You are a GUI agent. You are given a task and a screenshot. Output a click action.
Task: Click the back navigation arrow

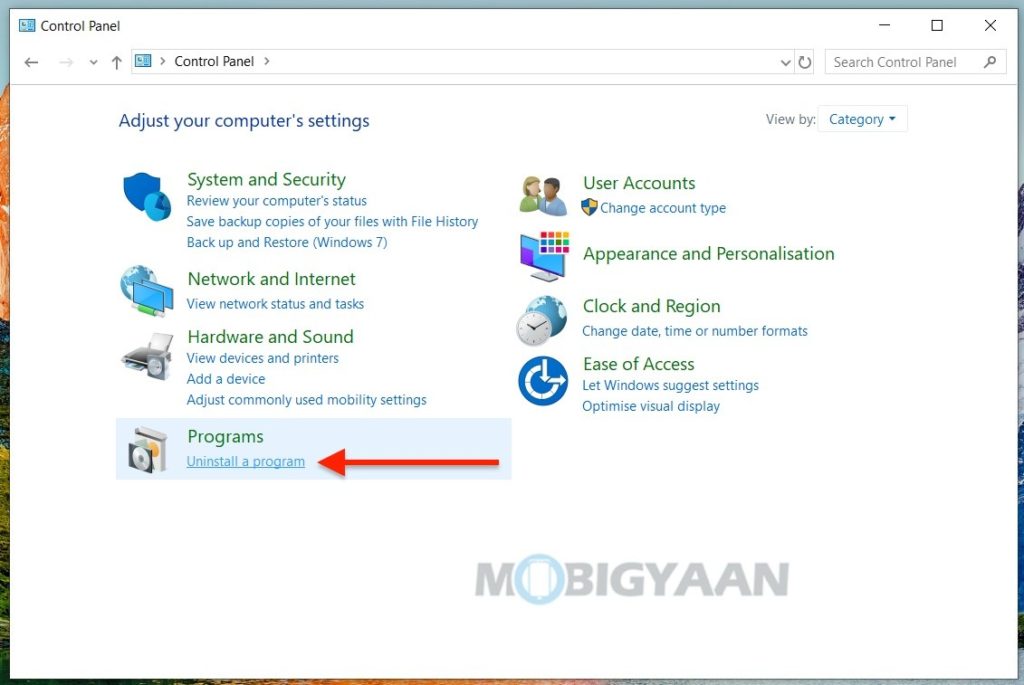point(31,61)
